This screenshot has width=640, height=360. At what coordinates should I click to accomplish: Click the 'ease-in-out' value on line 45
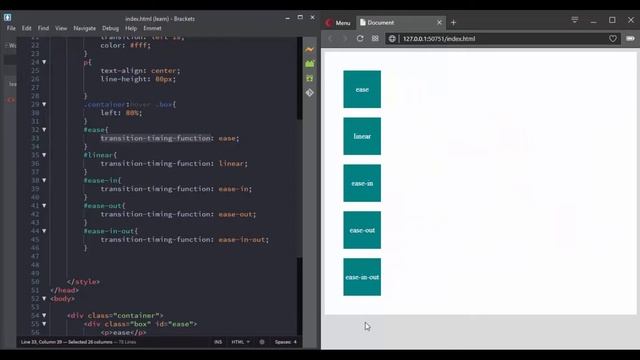242,240
